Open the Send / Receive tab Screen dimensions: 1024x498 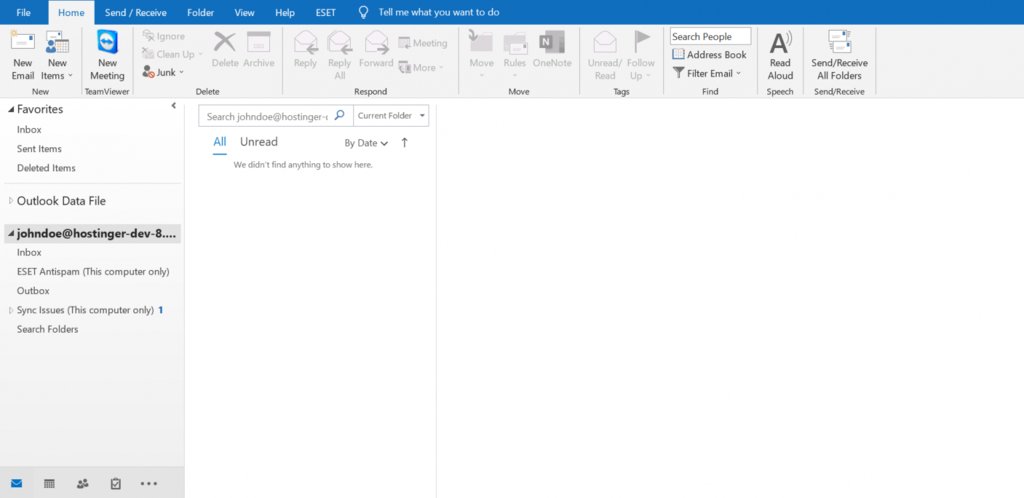(135, 12)
